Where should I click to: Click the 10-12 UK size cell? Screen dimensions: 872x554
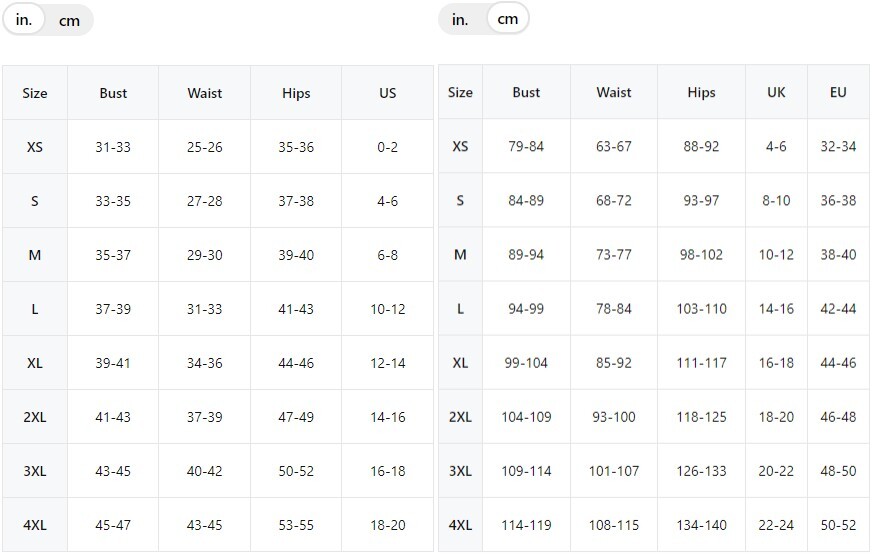click(x=776, y=254)
